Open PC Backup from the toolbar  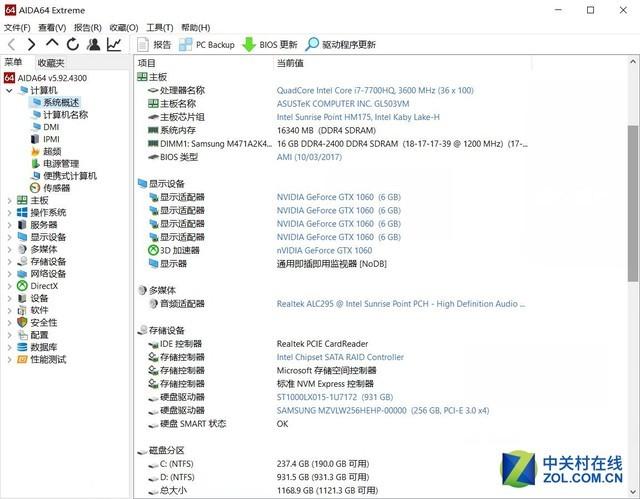tap(207, 44)
